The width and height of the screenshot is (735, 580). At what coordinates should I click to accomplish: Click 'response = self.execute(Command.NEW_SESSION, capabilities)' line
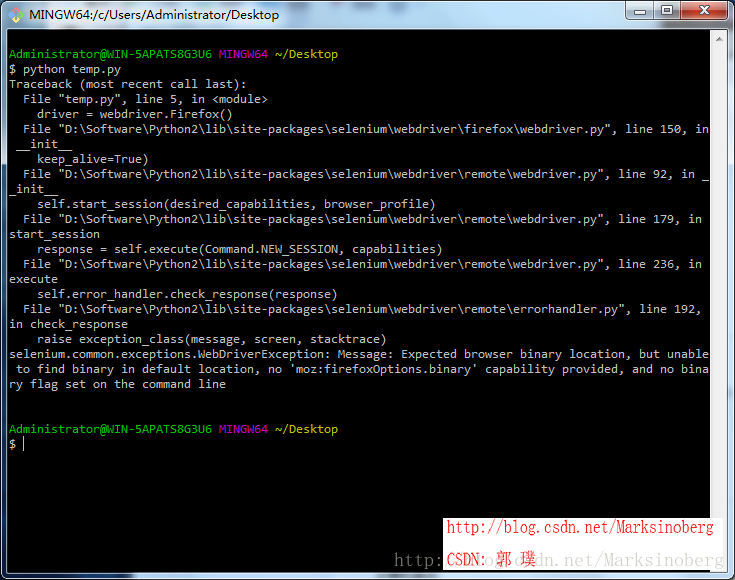(x=240, y=249)
